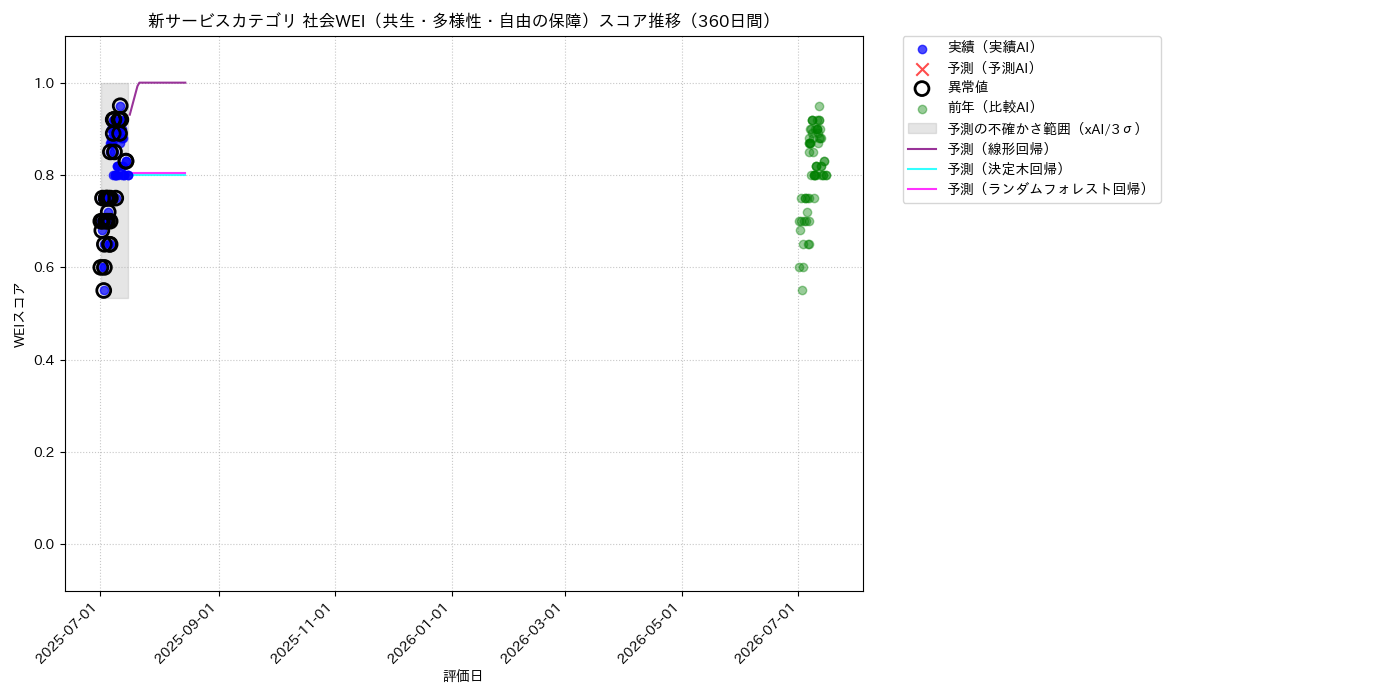Click the lowest green point near 0.55

tap(802, 290)
